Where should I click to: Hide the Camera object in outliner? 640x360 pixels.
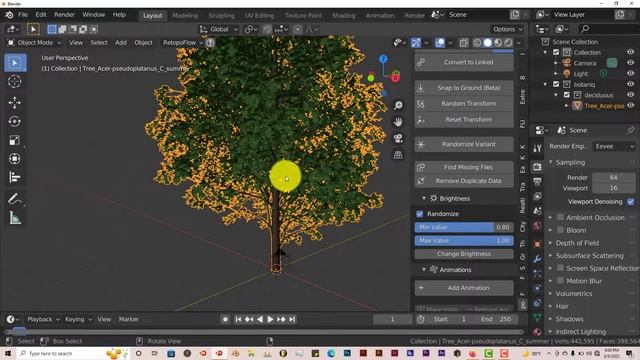coord(631,63)
